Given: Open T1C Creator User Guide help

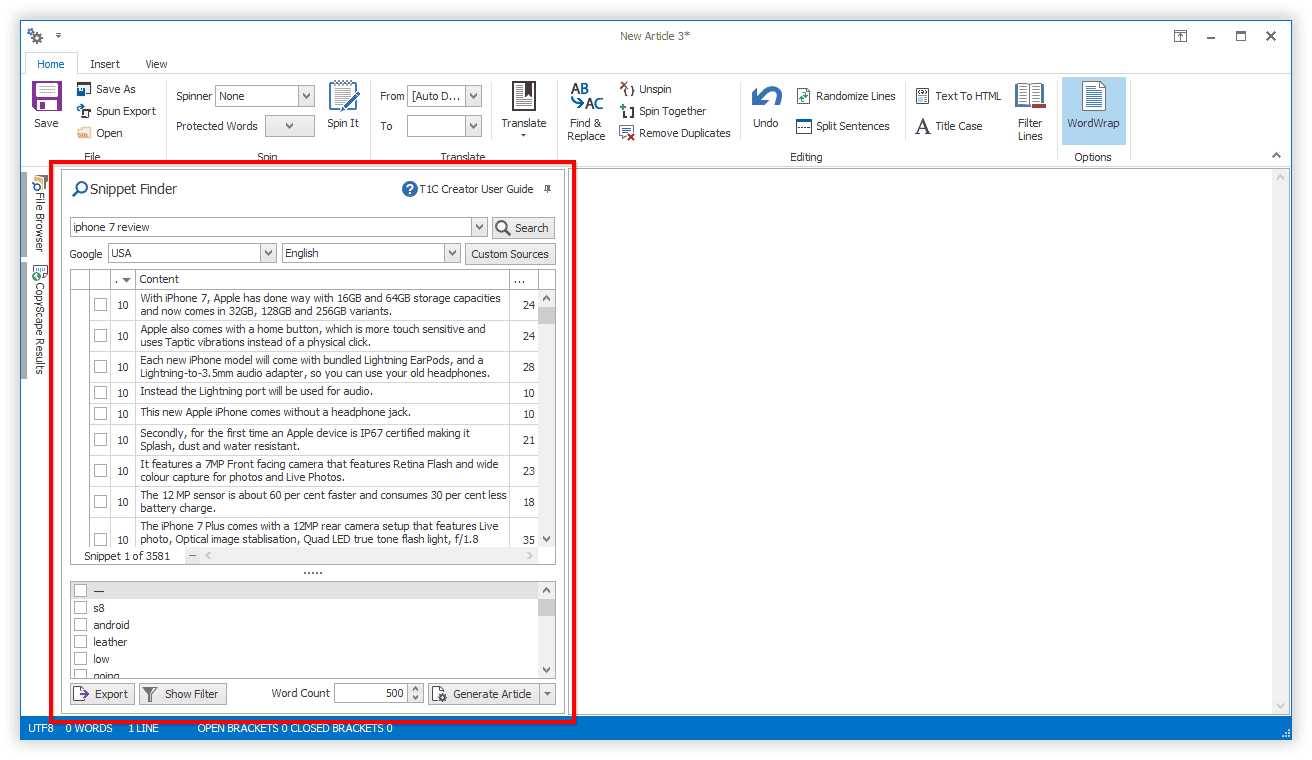Looking at the screenshot, I should 468,189.
